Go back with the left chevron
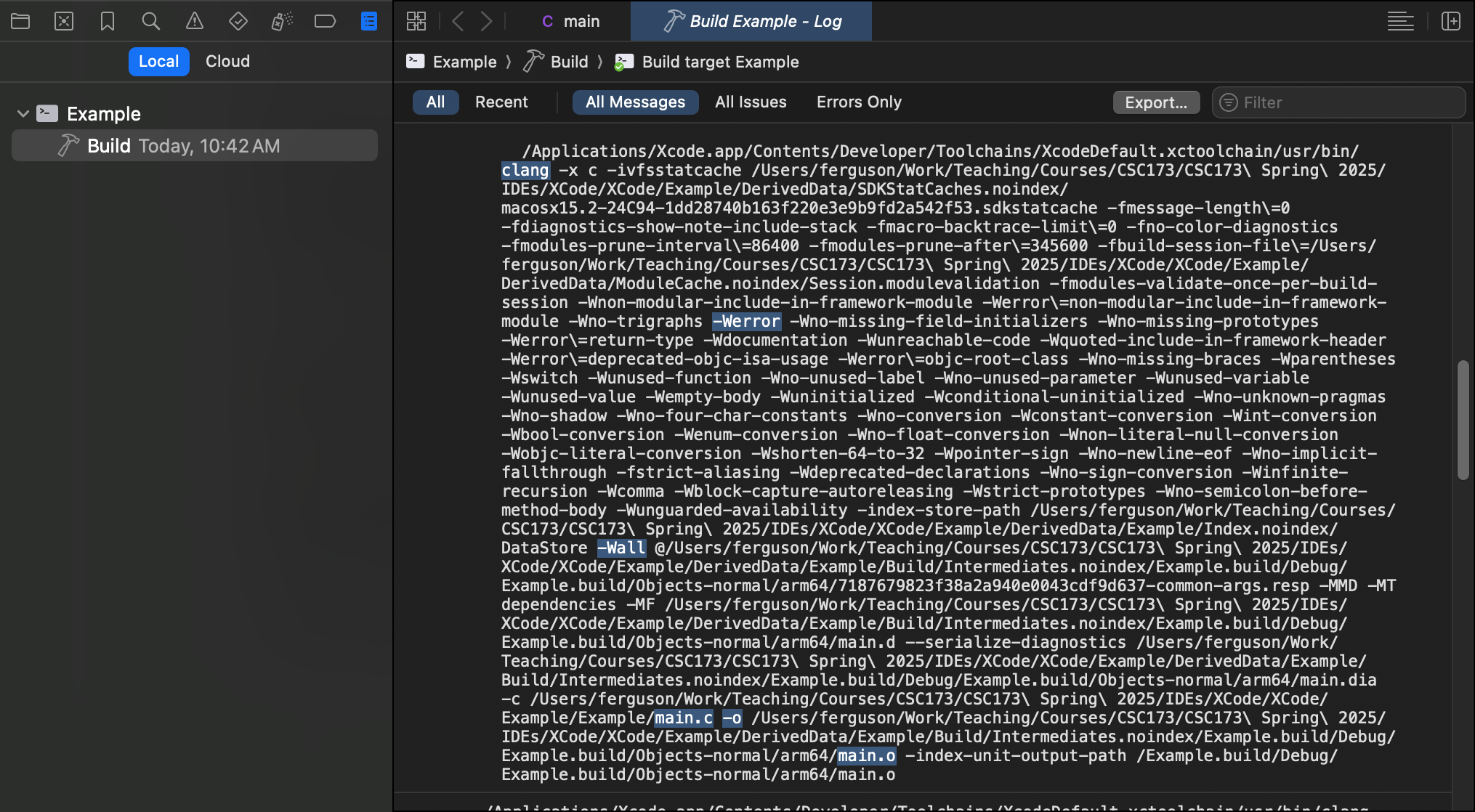1475x812 pixels. pos(458,21)
